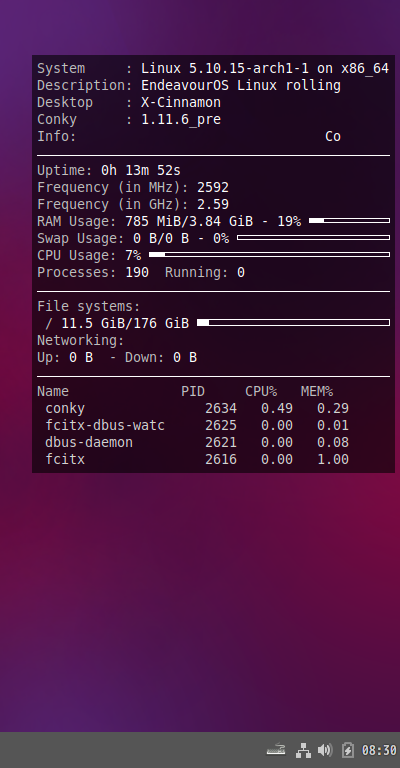
Task: Click the RAM Usage progress bar
Action: [350, 220]
